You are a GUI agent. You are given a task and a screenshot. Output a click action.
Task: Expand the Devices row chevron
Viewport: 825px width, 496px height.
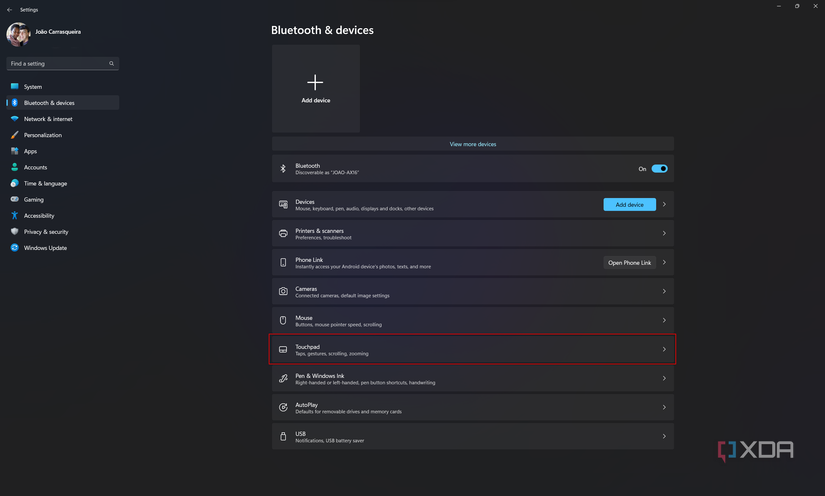(664, 205)
